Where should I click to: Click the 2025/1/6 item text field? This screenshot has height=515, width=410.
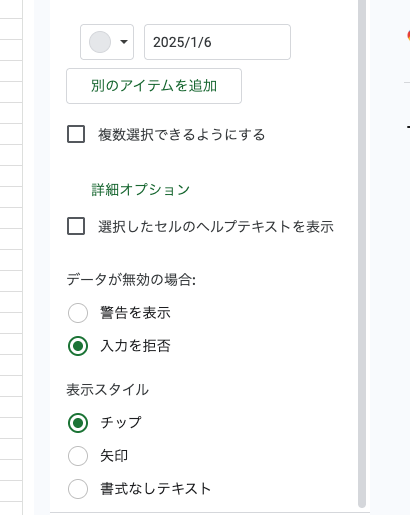[x=217, y=42]
